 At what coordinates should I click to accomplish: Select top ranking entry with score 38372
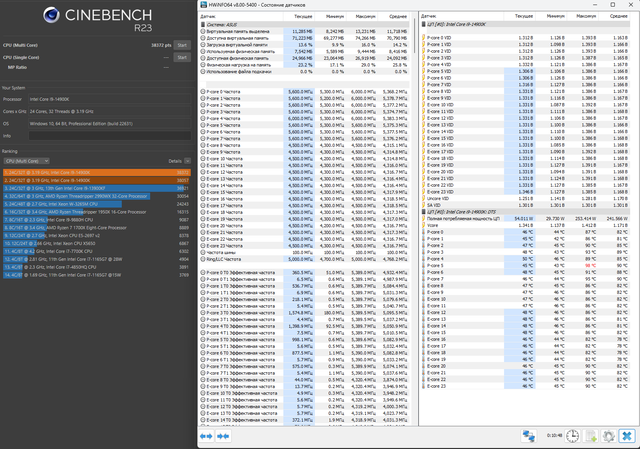[x=97, y=173]
